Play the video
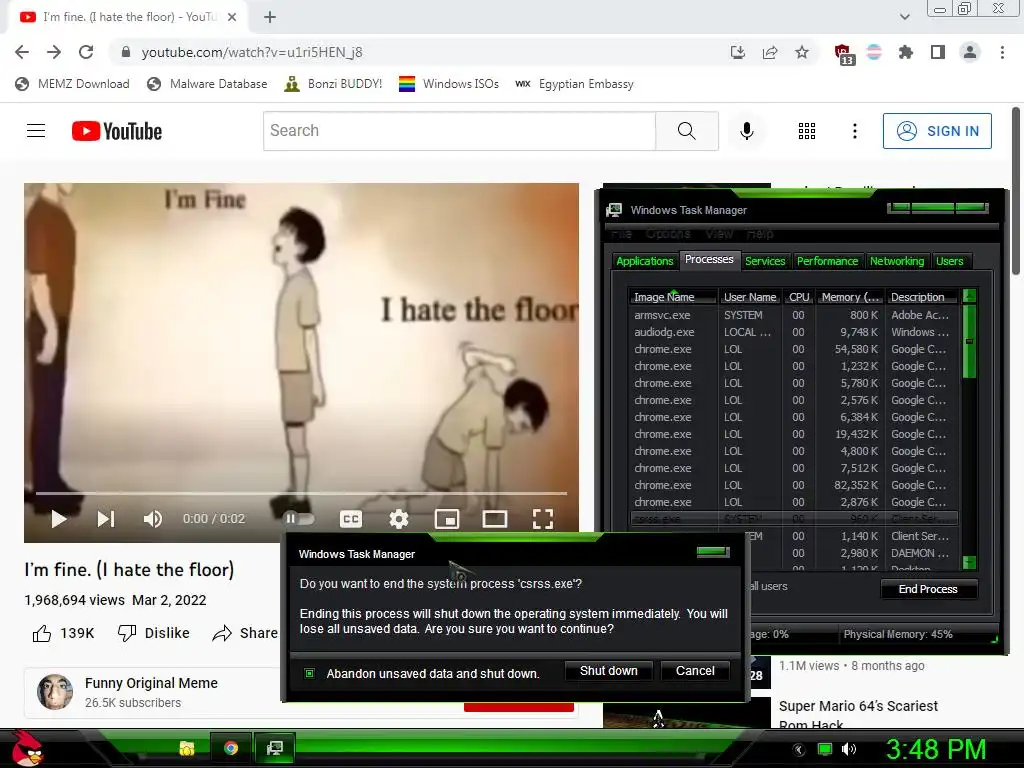 click(x=58, y=519)
